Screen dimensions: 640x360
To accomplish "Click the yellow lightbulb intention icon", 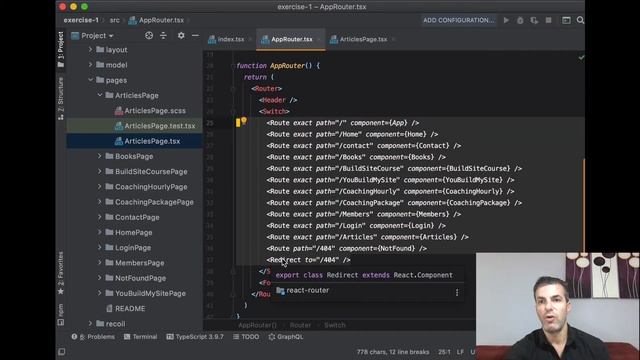I will coord(244,120).
